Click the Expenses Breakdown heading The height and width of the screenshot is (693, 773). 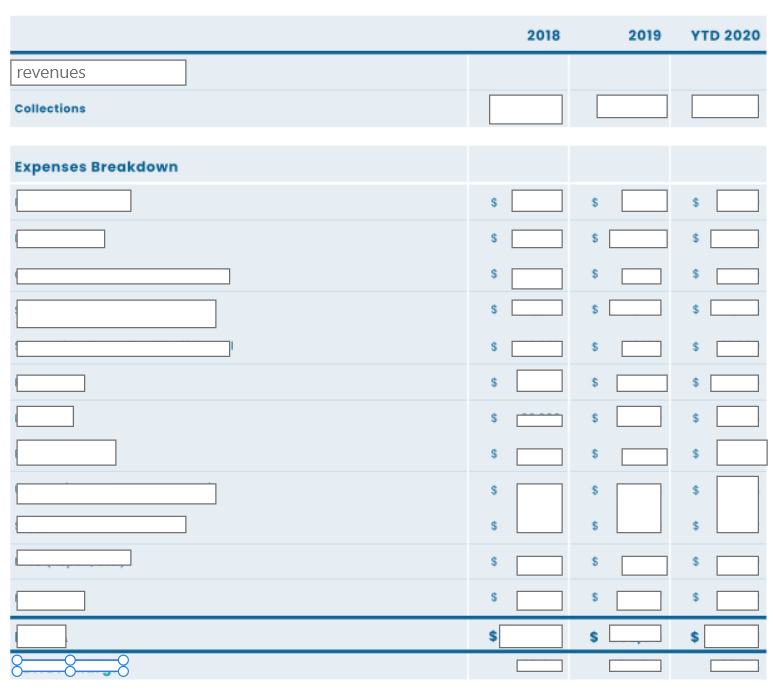tap(96, 167)
